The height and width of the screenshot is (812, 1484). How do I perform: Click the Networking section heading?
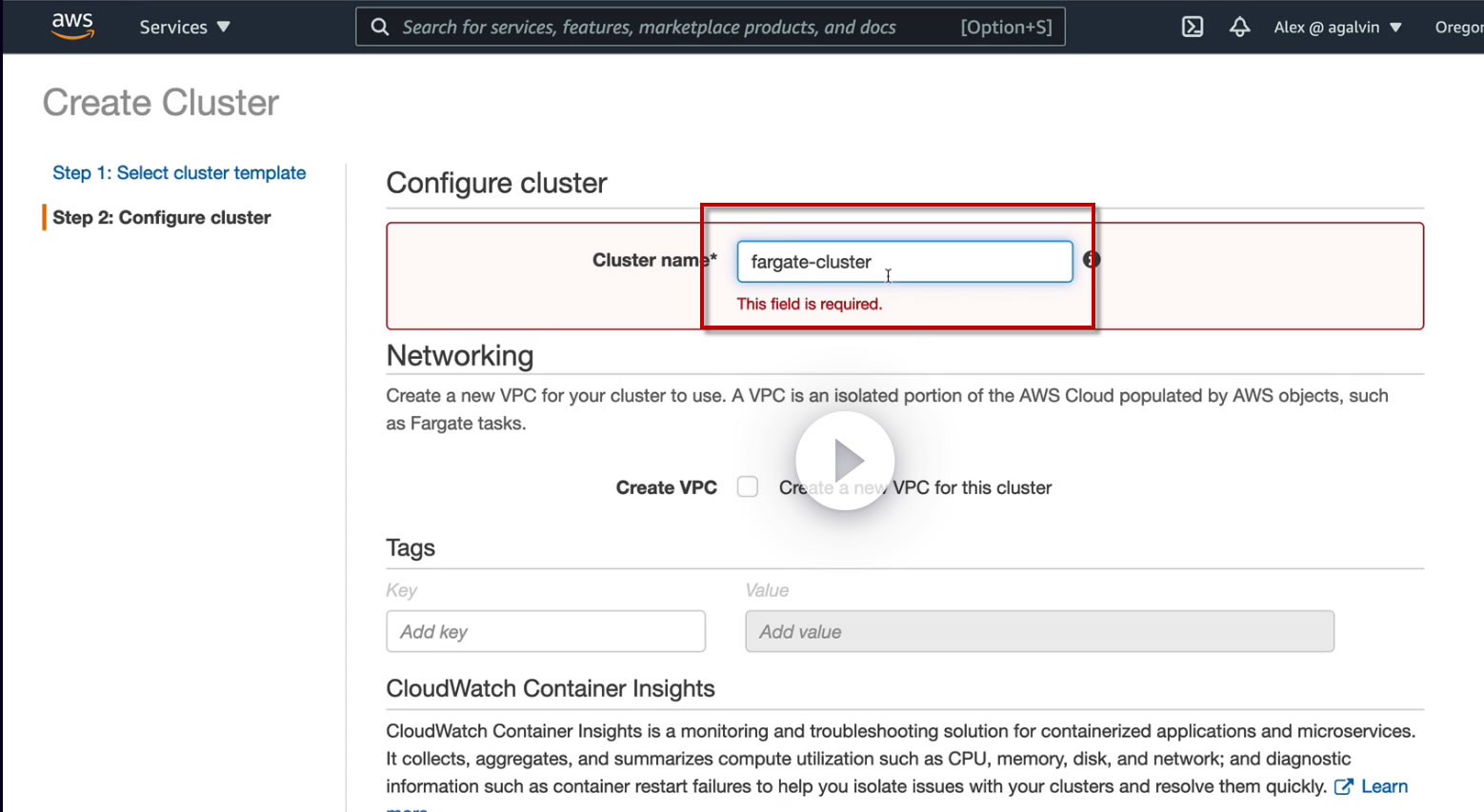click(x=460, y=356)
